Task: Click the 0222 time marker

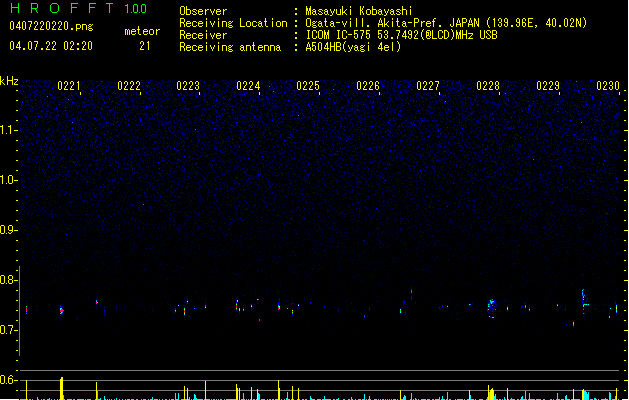Action: point(129,86)
